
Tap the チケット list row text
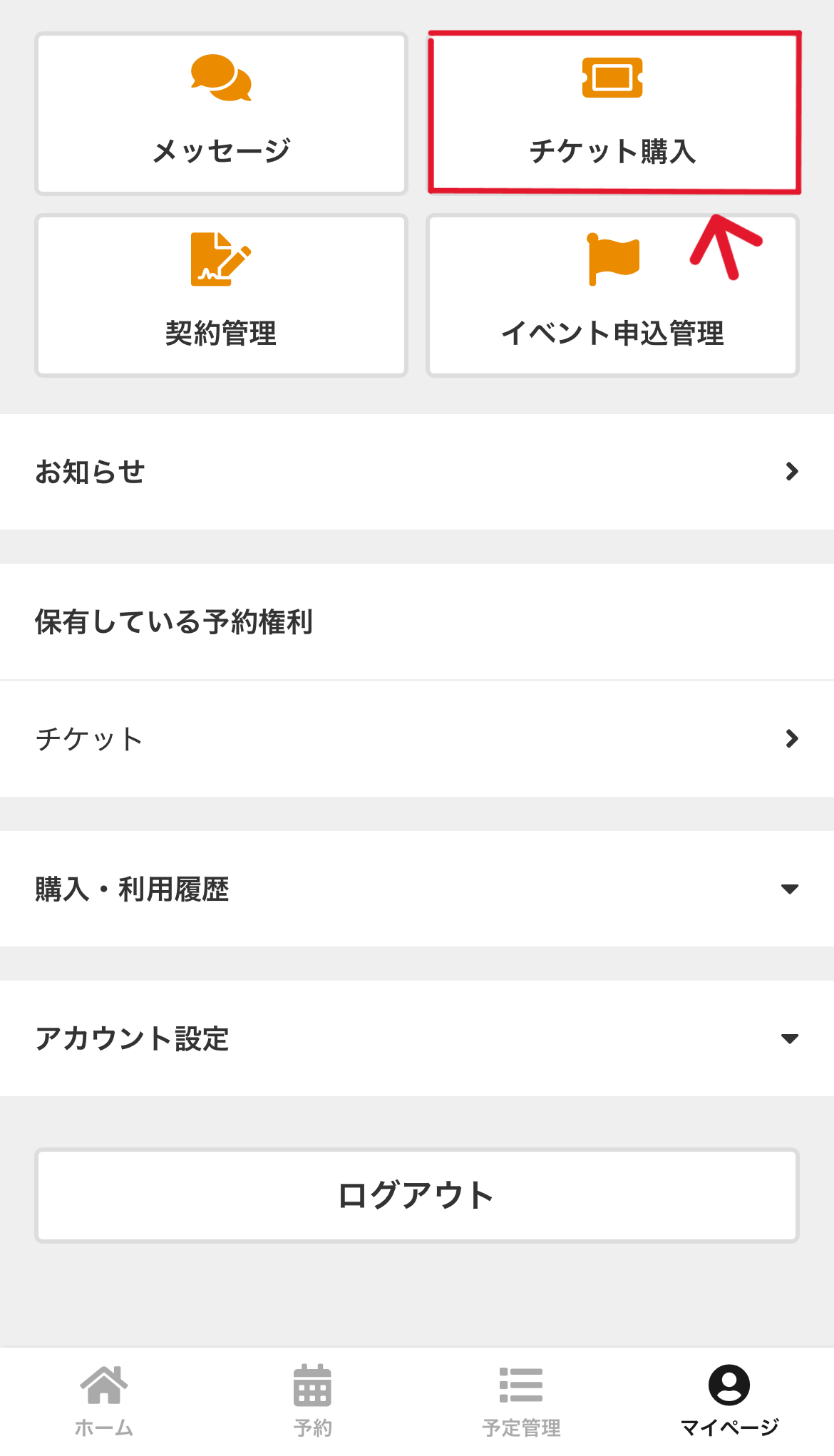pyautogui.click(x=89, y=739)
